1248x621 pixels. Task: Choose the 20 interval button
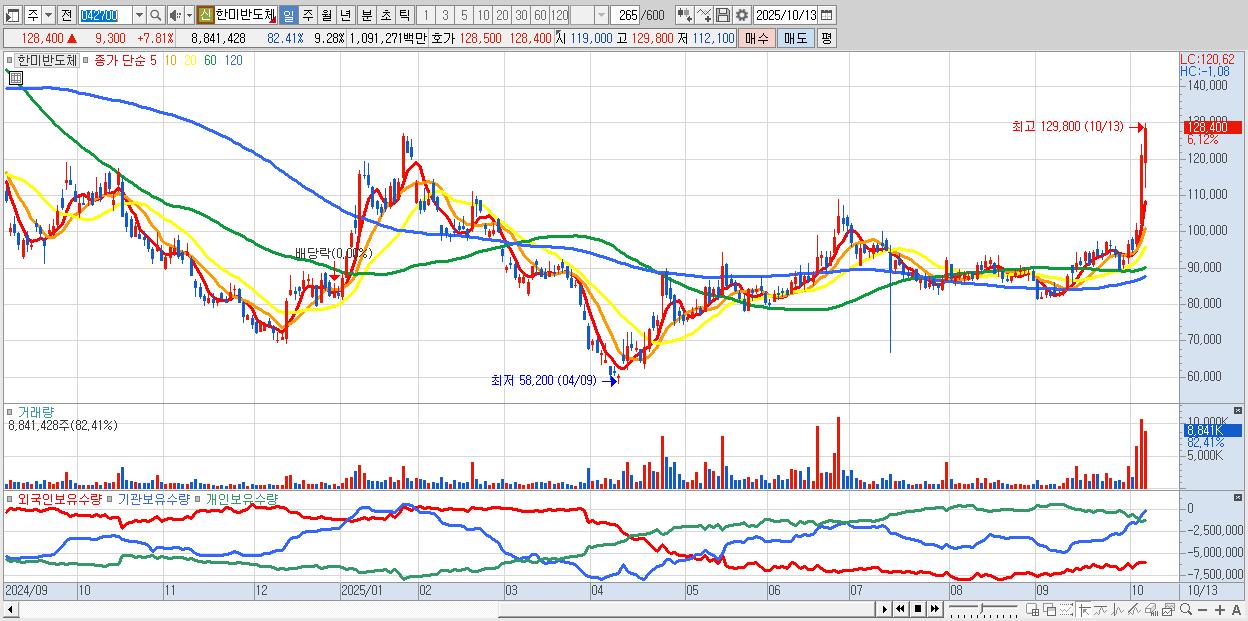pos(502,15)
